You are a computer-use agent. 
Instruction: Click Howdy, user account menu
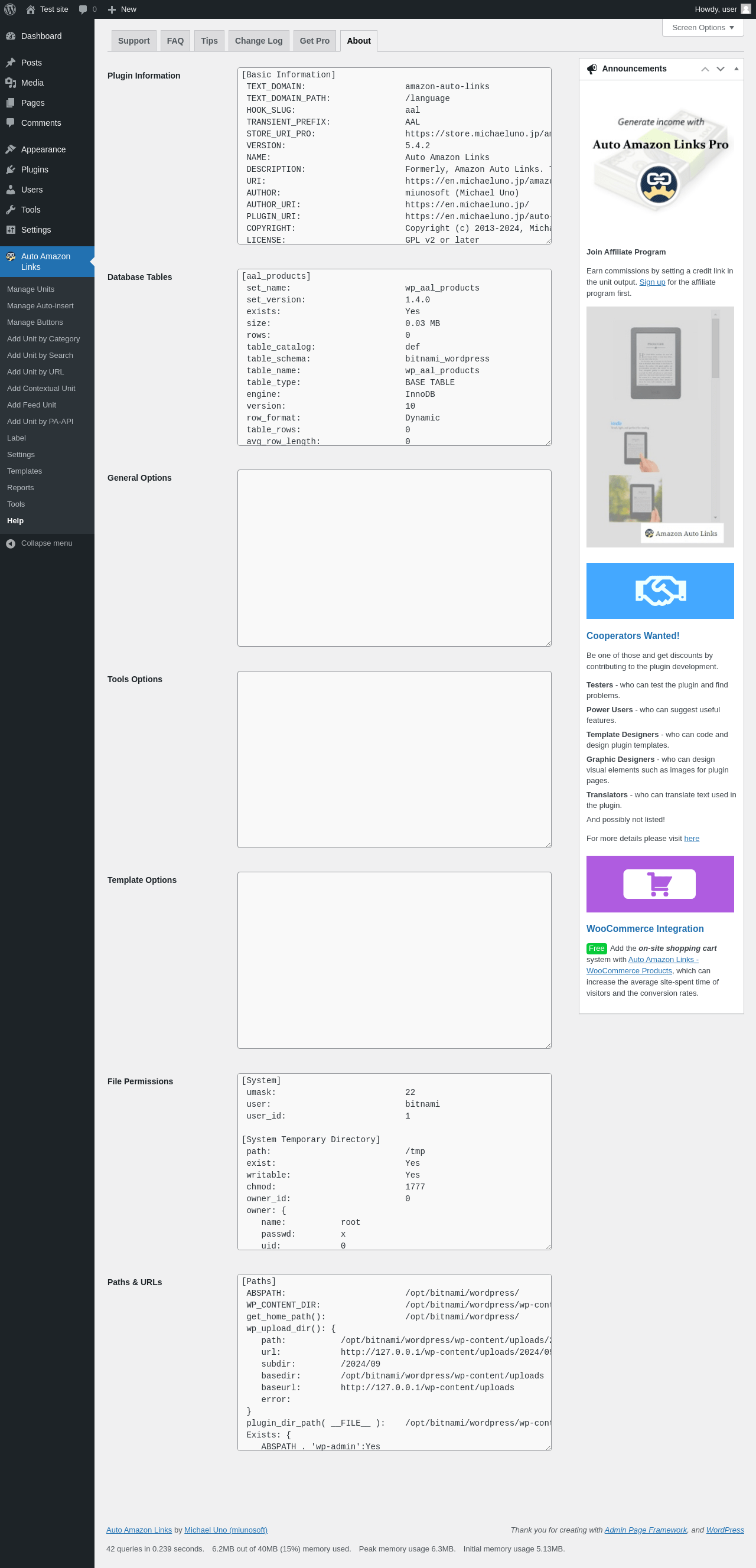point(722,9)
